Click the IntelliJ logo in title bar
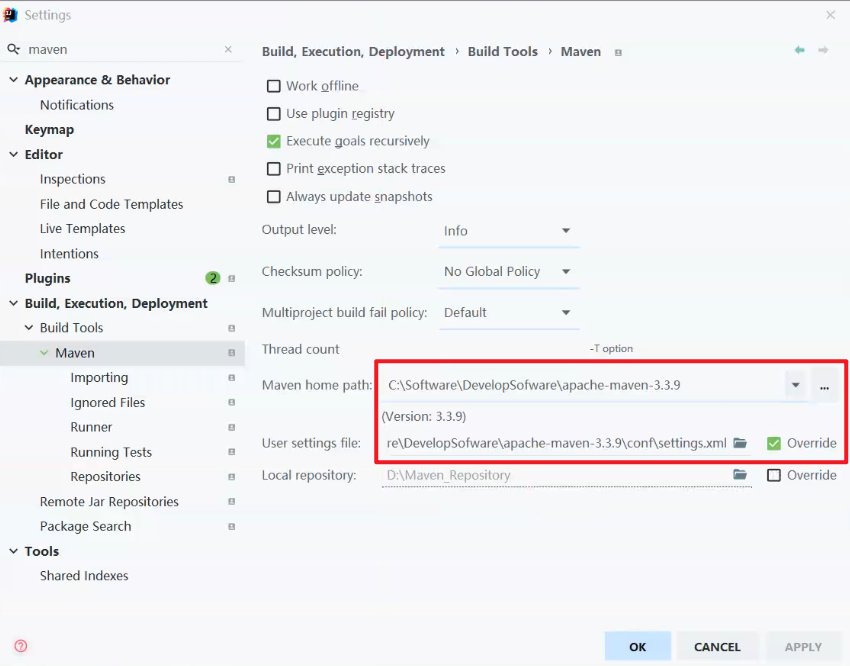 [10, 15]
